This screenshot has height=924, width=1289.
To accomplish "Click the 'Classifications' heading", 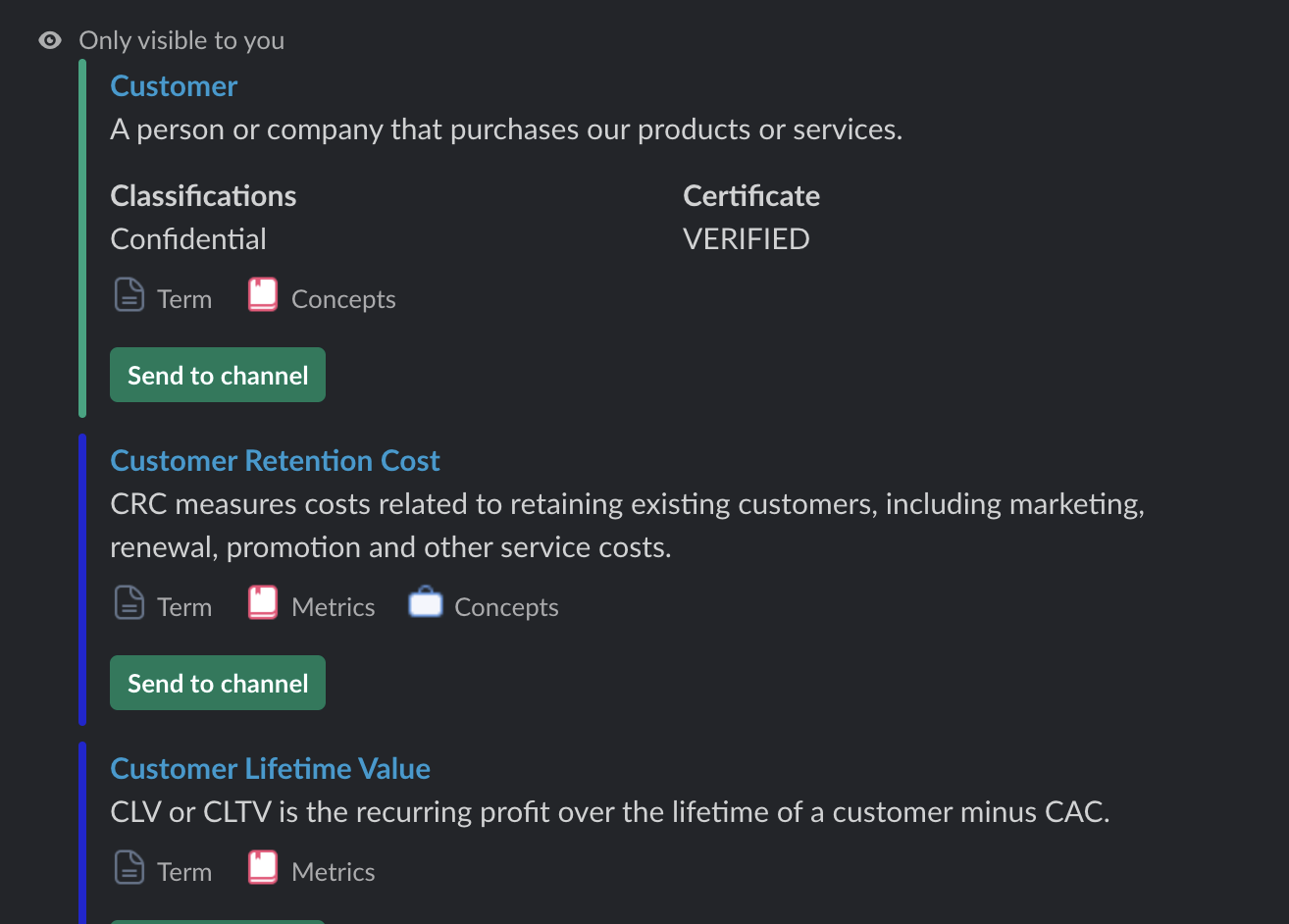I will [x=203, y=196].
